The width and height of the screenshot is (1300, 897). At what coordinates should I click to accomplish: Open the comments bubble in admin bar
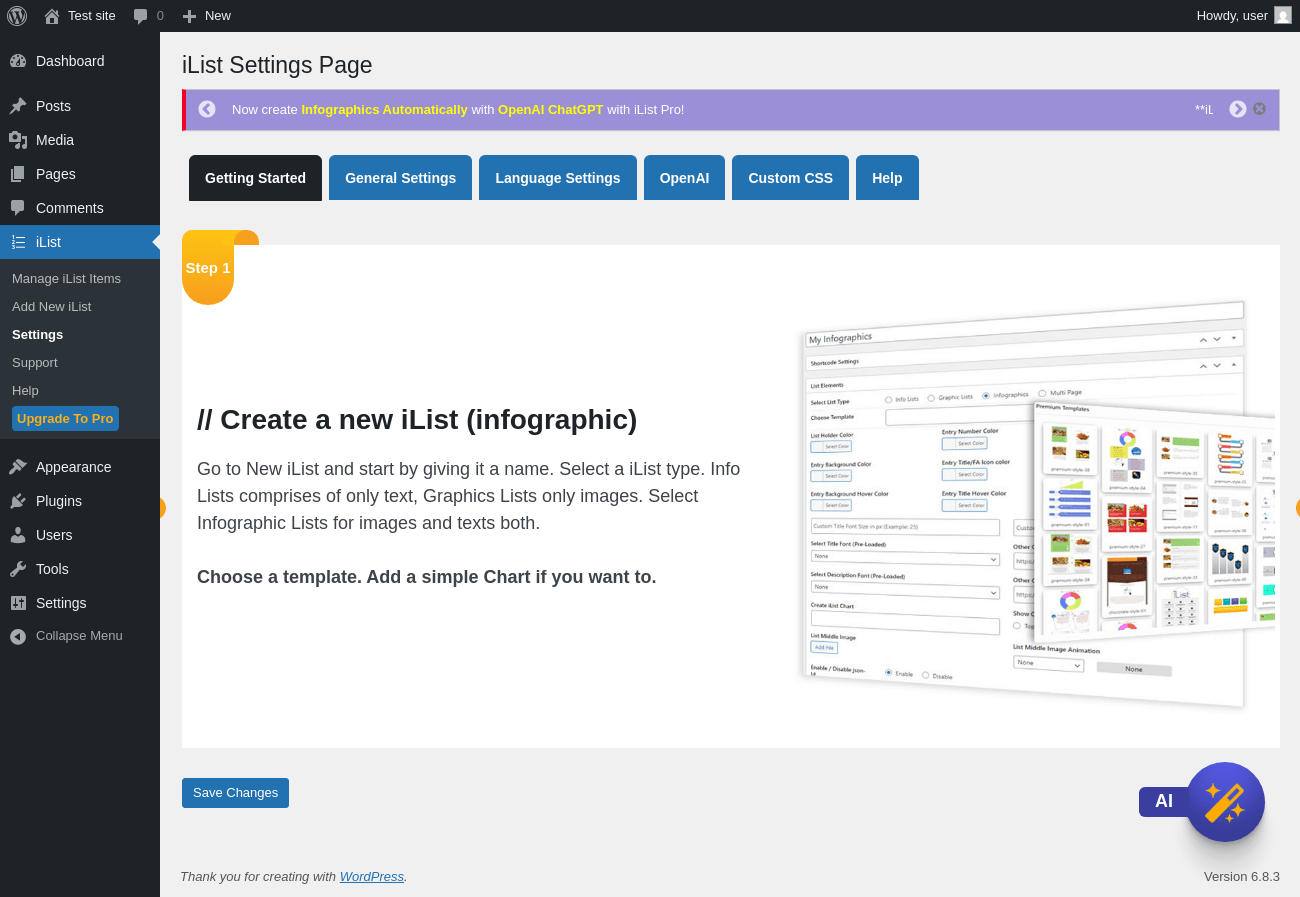click(148, 16)
